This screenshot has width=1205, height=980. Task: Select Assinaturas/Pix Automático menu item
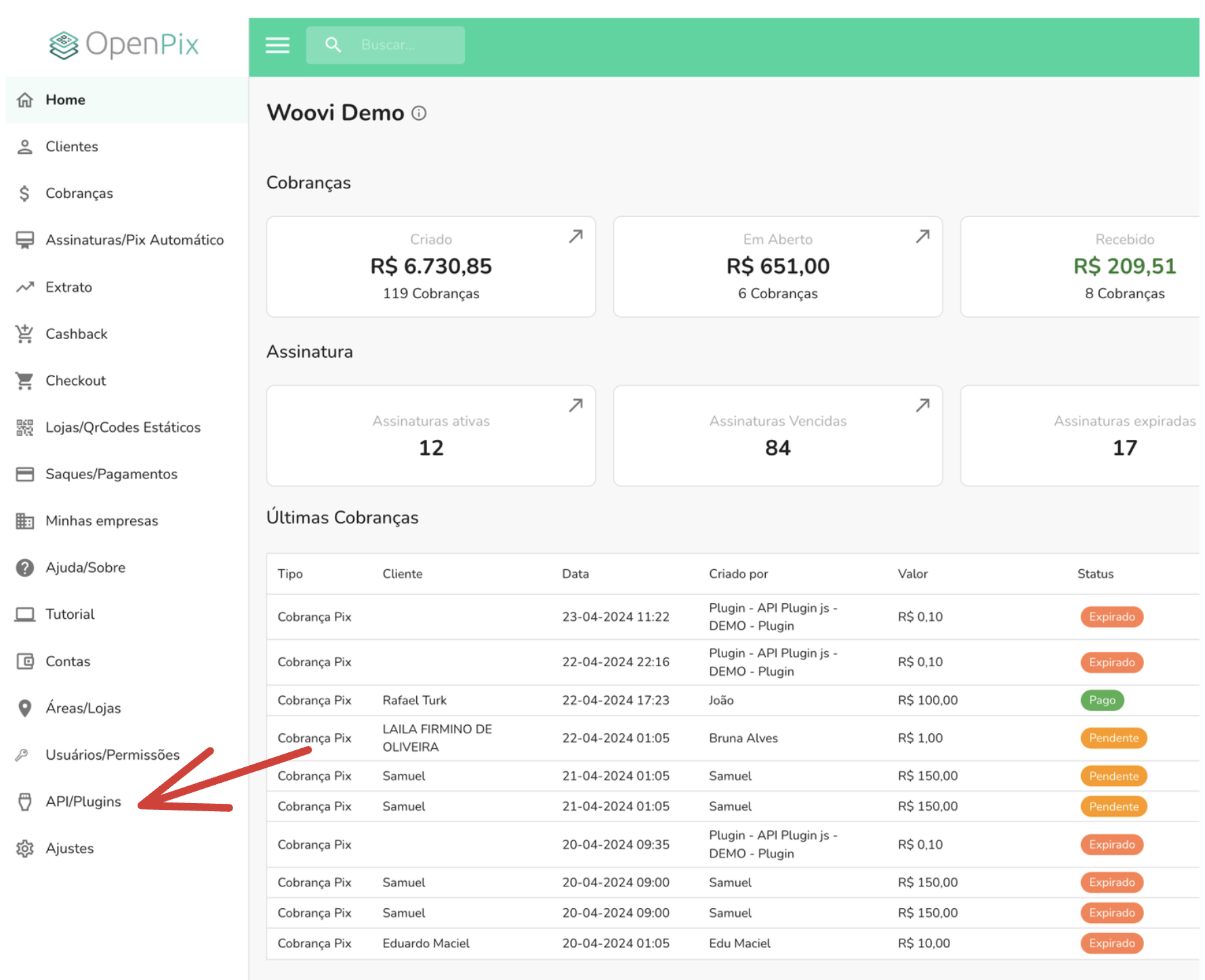[134, 240]
